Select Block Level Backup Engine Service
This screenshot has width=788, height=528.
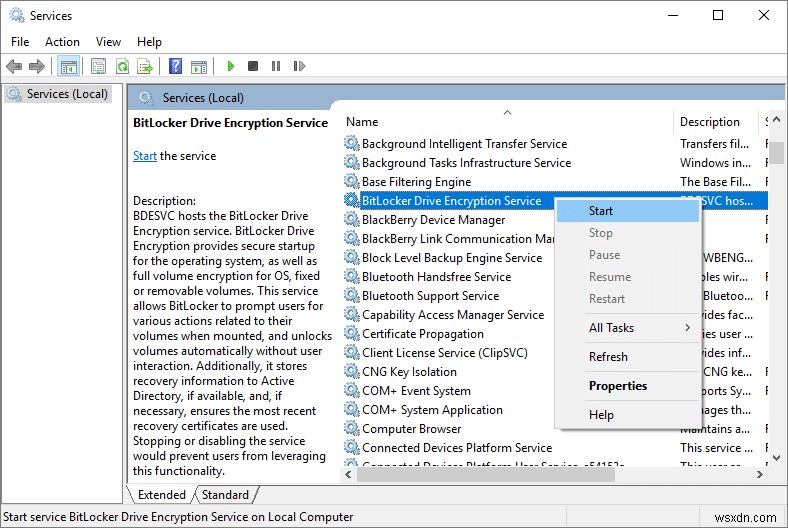[x=452, y=258]
